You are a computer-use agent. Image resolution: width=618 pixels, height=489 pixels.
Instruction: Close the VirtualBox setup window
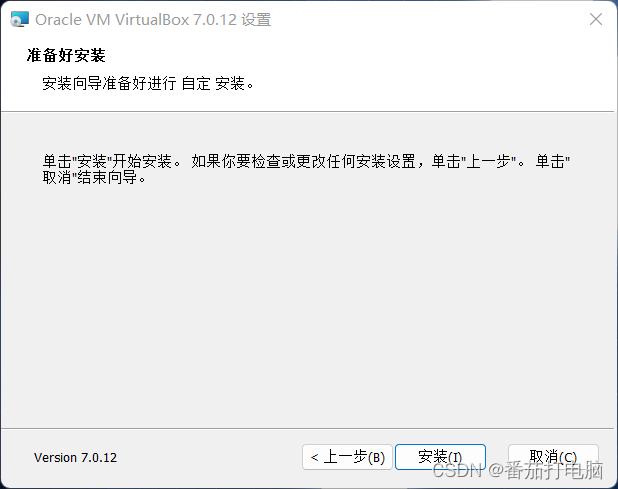[596, 19]
